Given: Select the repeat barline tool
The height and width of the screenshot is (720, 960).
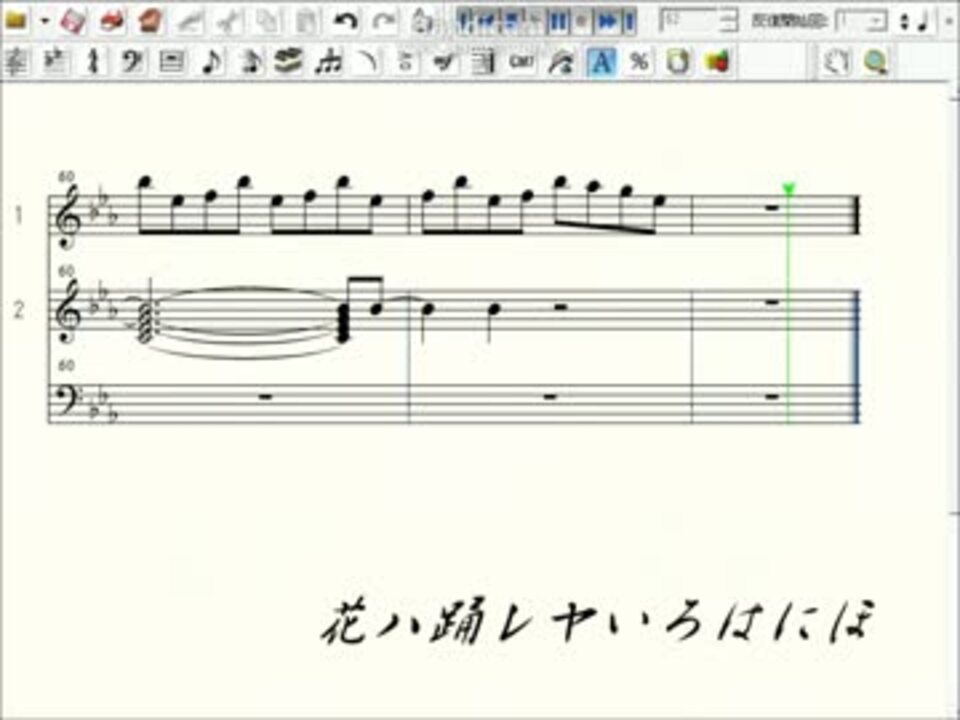Looking at the screenshot, I should (484, 62).
